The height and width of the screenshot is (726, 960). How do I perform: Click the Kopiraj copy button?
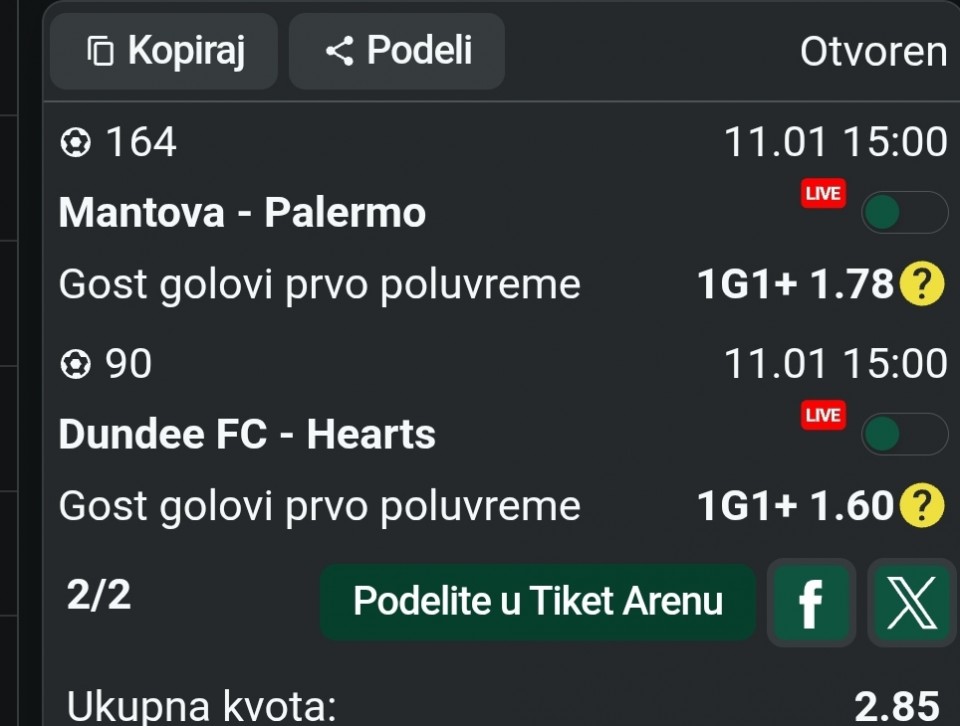(165, 51)
